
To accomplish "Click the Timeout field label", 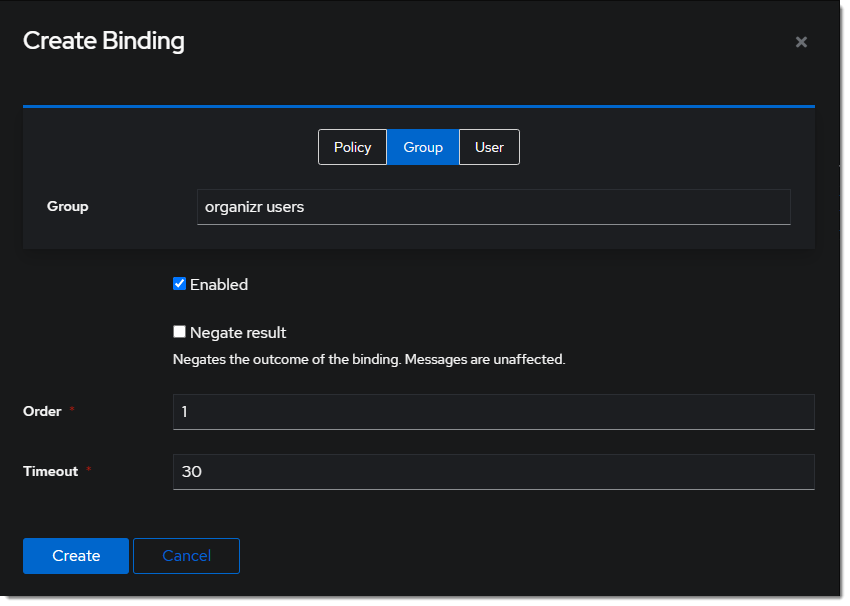I will pos(50,472).
